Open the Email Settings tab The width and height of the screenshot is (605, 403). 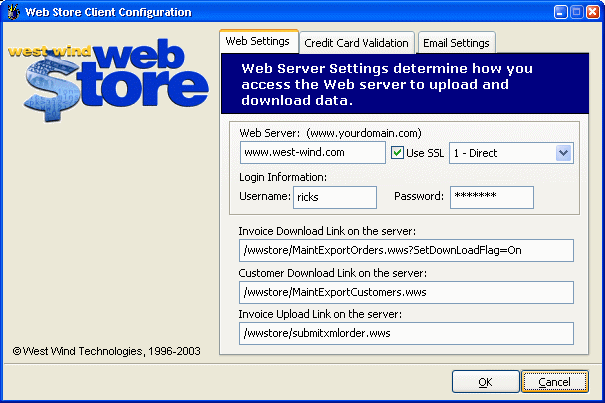tap(455, 43)
